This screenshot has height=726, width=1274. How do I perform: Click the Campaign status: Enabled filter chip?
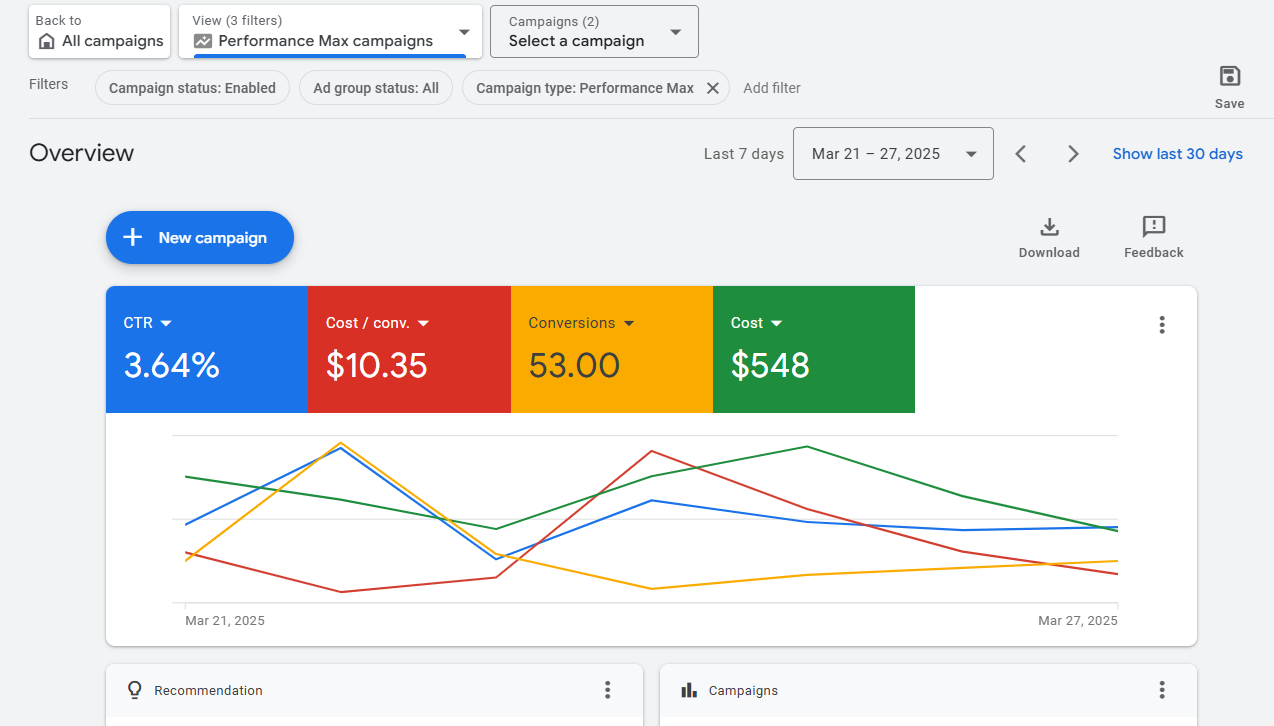(x=192, y=88)
